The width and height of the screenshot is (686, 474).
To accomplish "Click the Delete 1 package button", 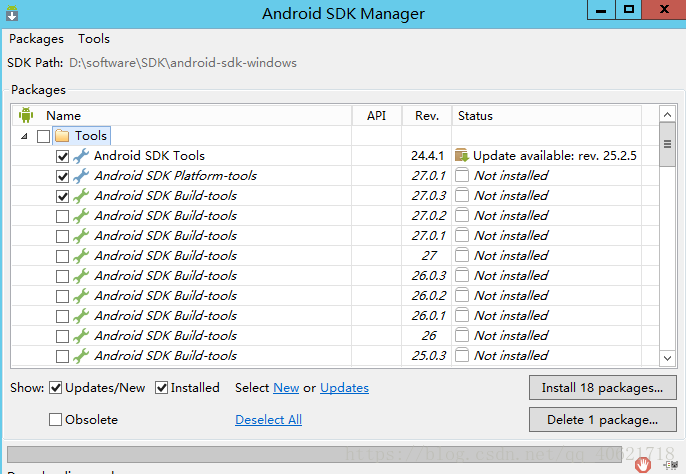I will tap(602, 420).
